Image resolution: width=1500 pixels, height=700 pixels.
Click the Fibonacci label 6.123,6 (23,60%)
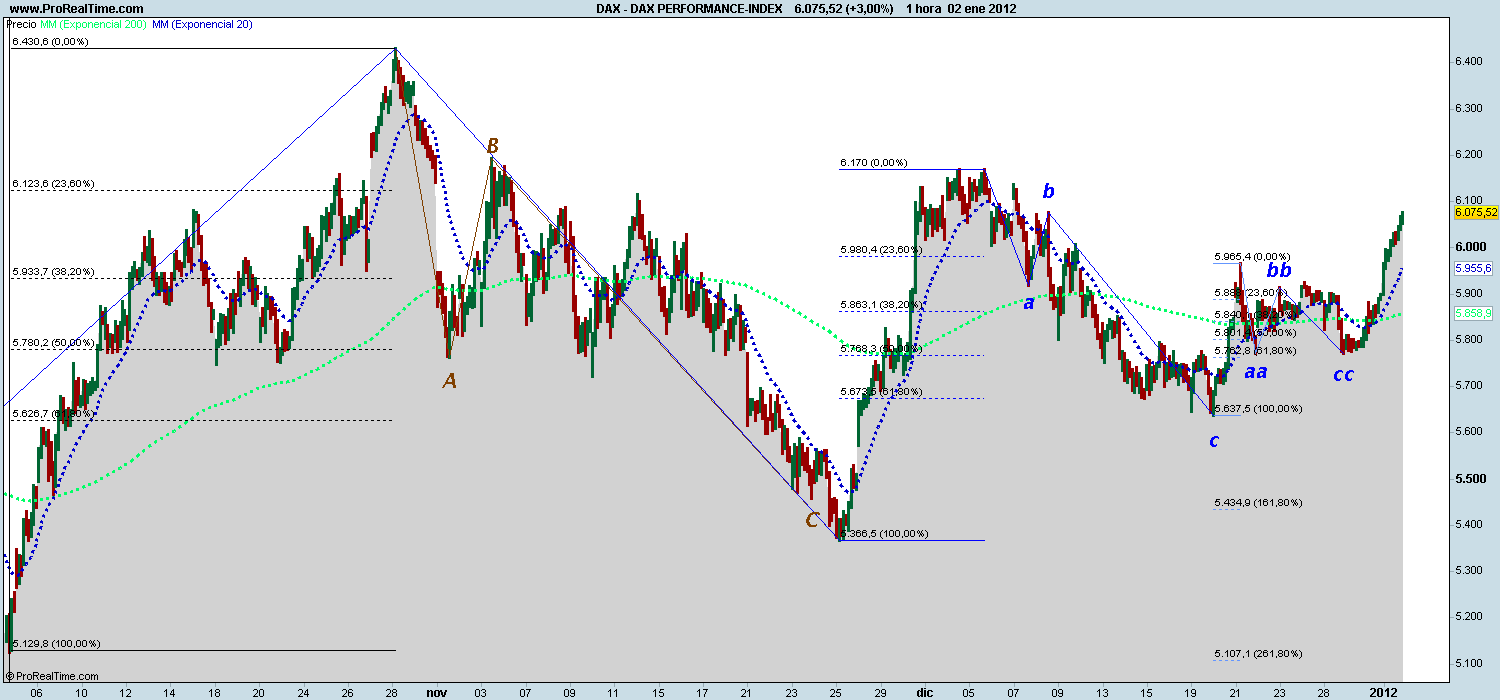pyautogui.click(x=54, y=184)
